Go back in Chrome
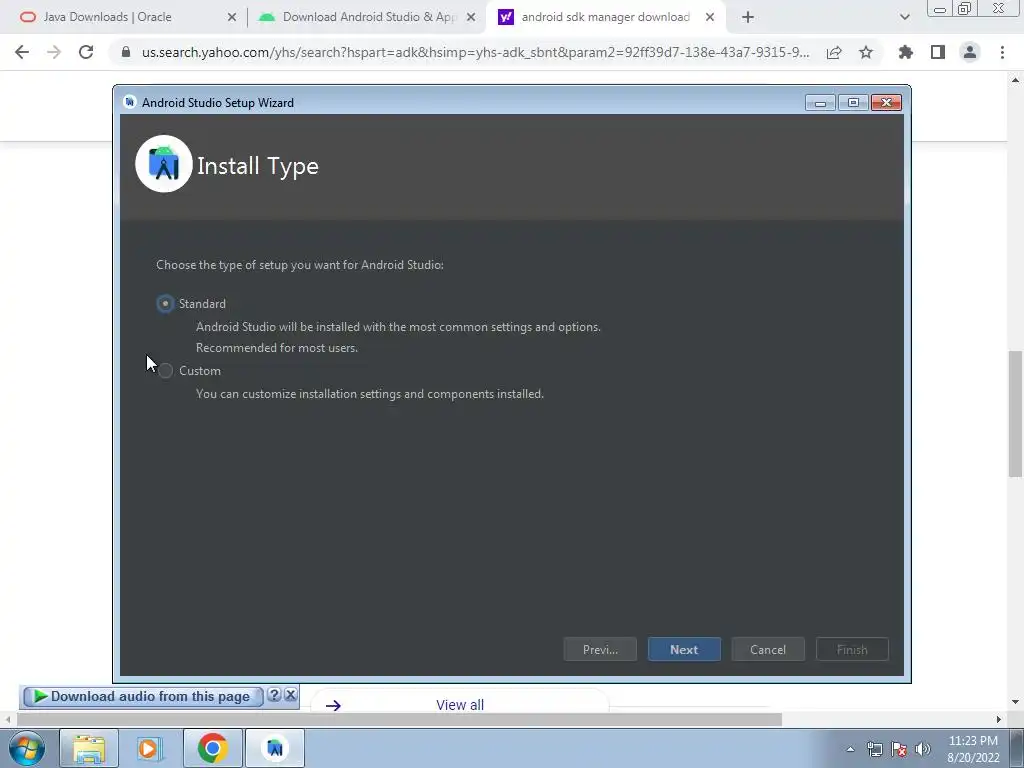Viewport: 1024px width, 768px height. click(22, 52)
